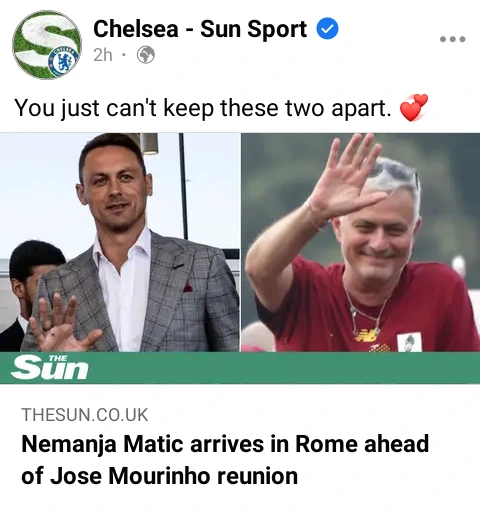Open headline "Nemanja Matic arrives in Rome ahead"
This screenshot has width=480, height=509.
click(x=225, y=444)
